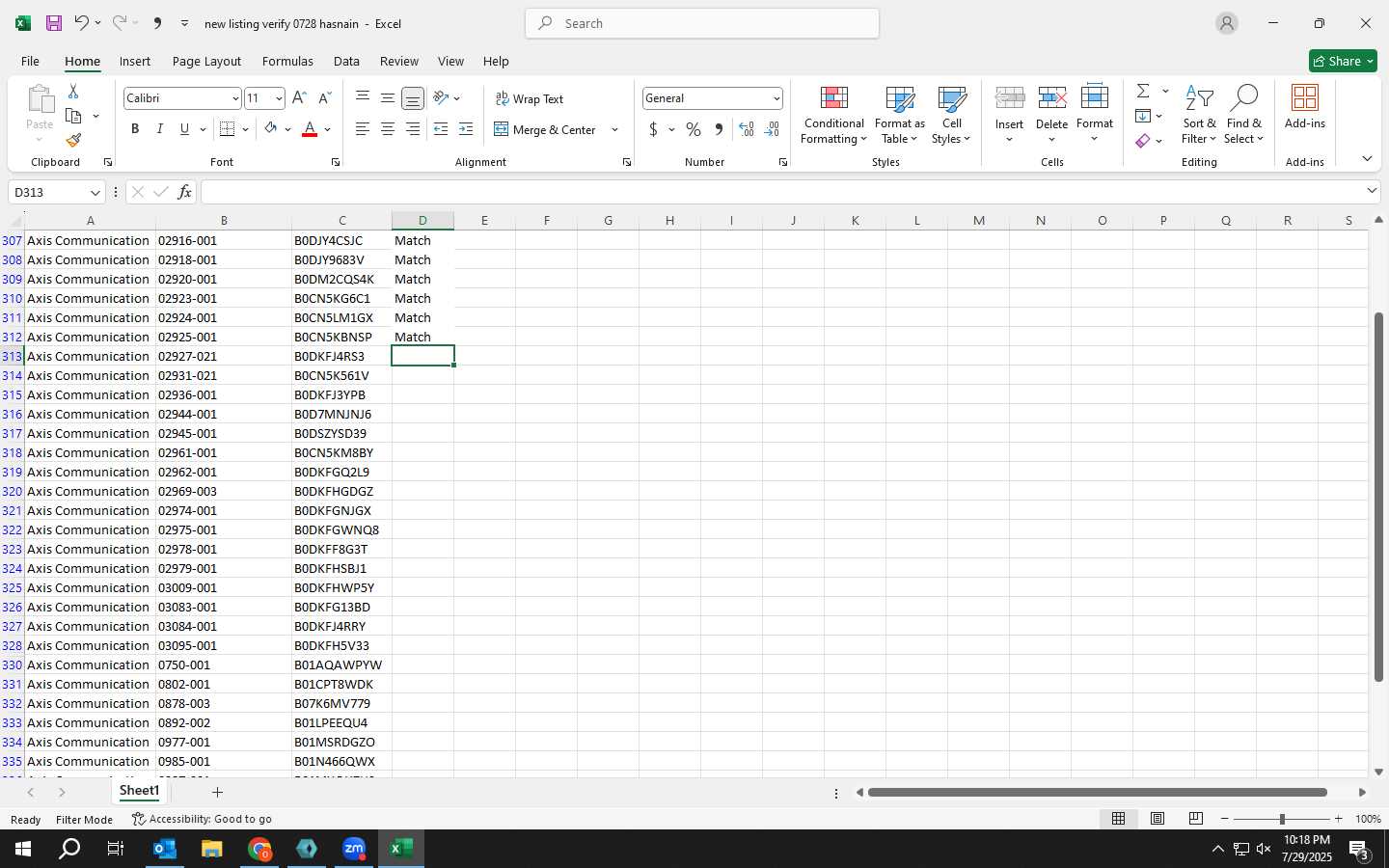The image size is (1389, 868).
Task: Click Accessibility: Good to go status
Action: tap(202, 819)
